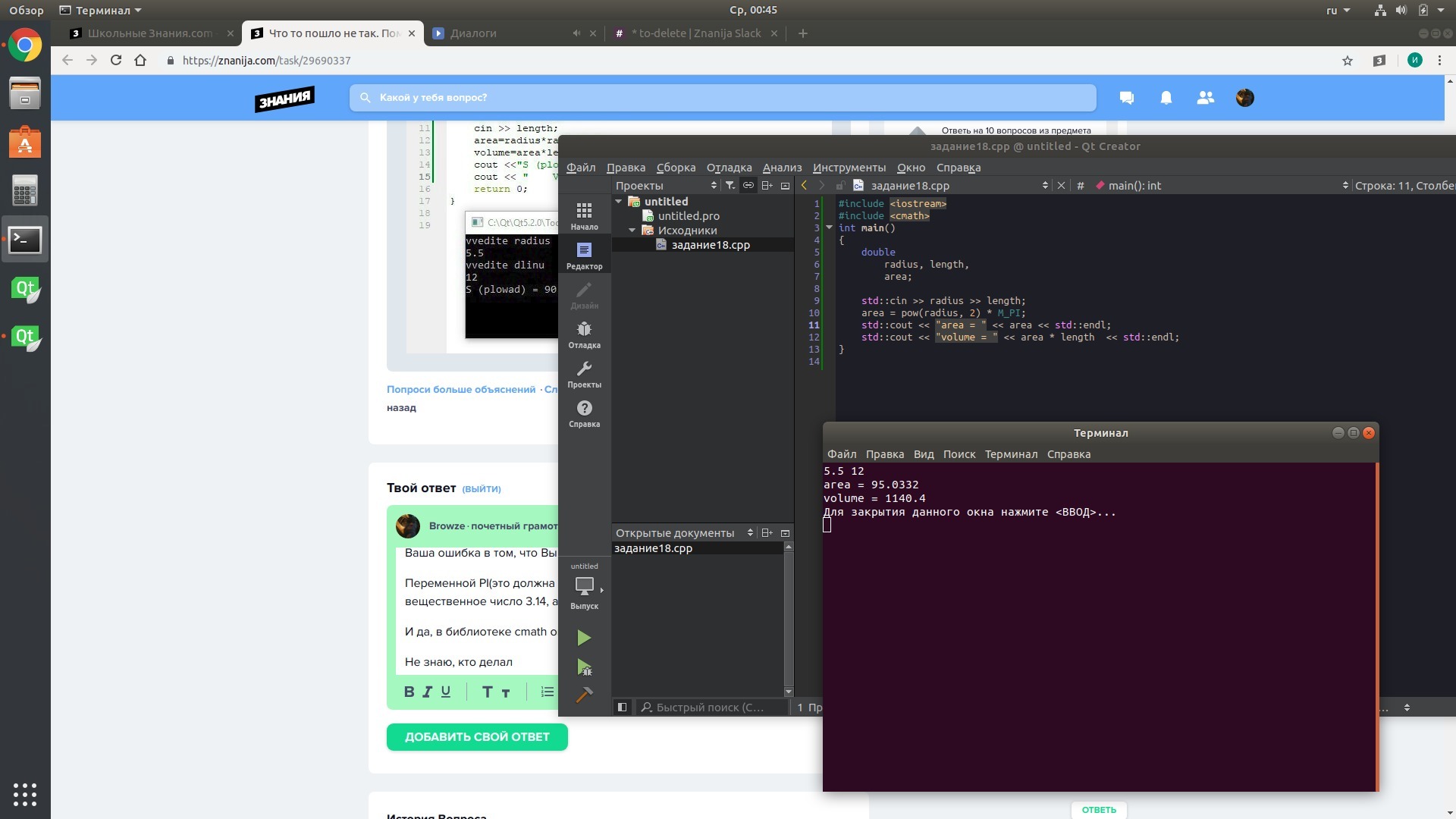
Task: Open Znanija notifications bell
Action: [x=1166, y=98]
